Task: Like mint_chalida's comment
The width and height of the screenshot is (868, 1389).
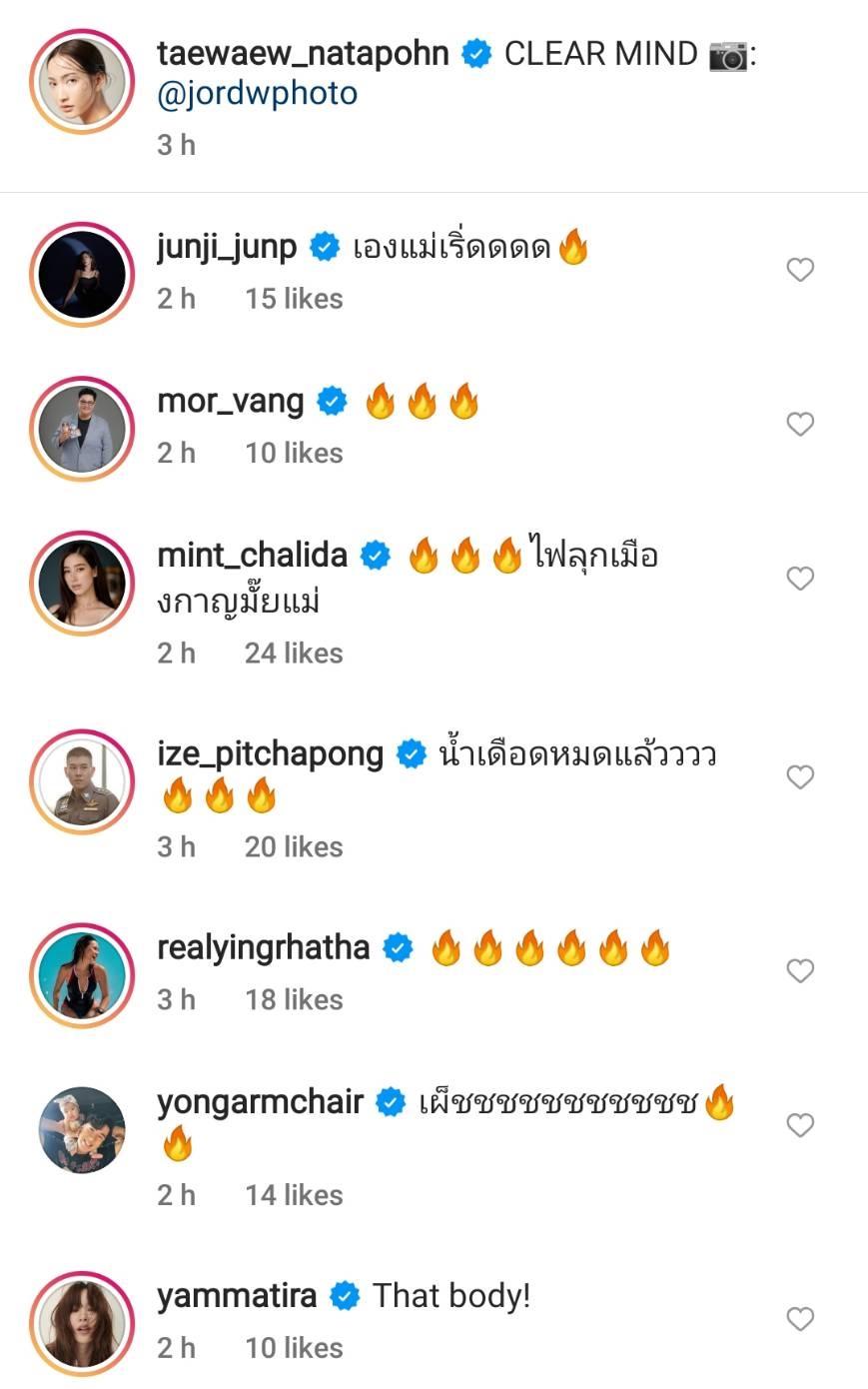Action: [x=800, y=579]
